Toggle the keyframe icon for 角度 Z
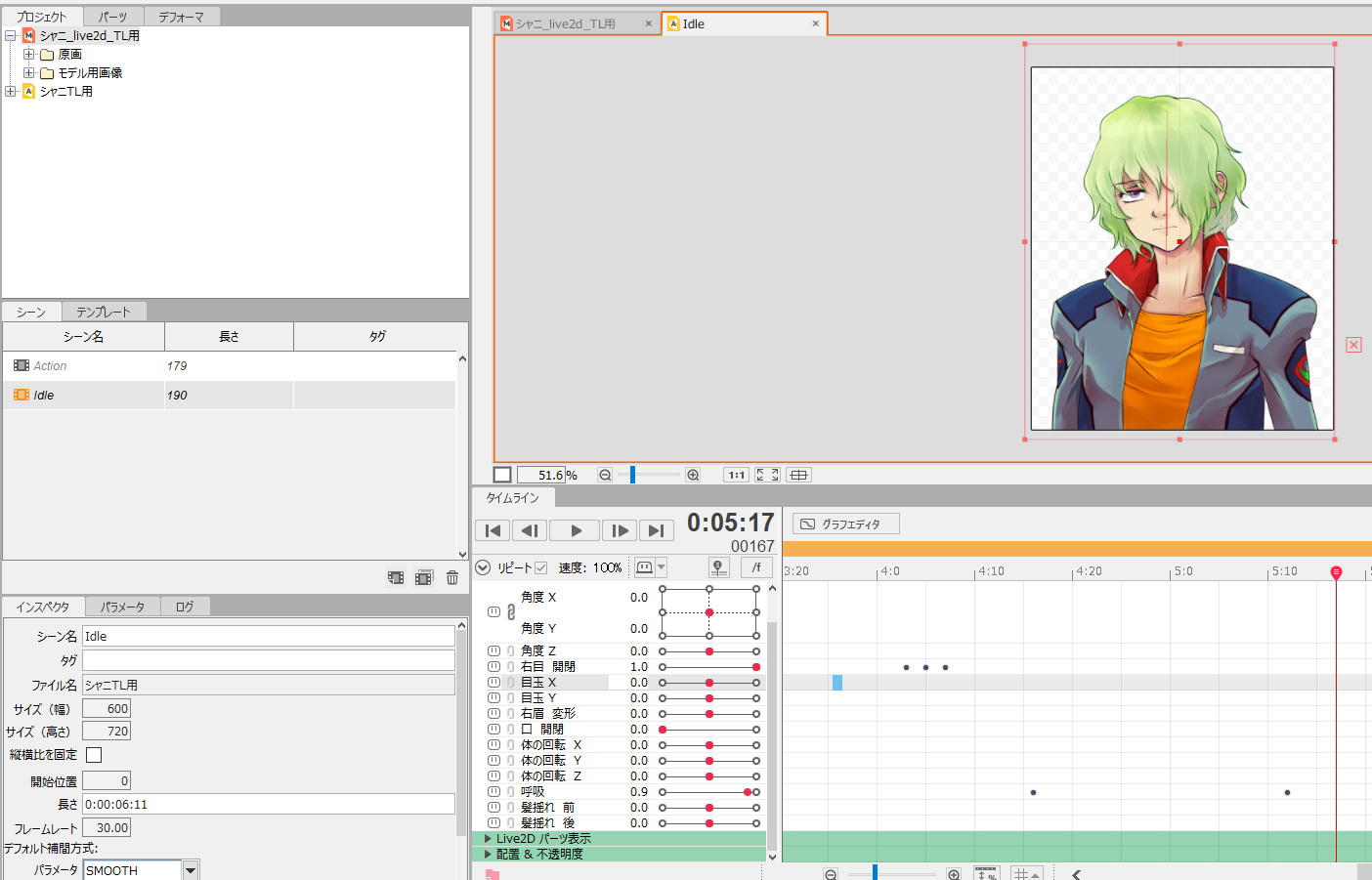This screenshot has width=1372, height=880. [493, 650]
